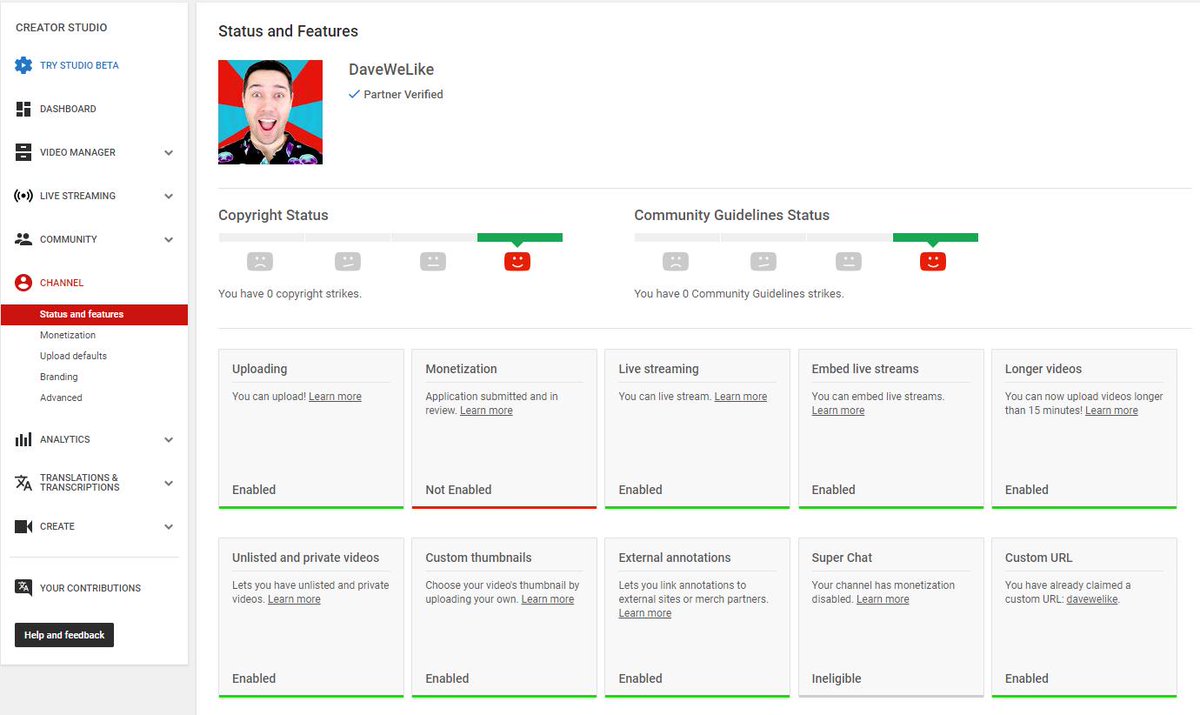This screenshot has height=715, width=1200.
Task: Click the Live Streaming broadcast icon
Action: pyautogui.click(x=23, y=196)
